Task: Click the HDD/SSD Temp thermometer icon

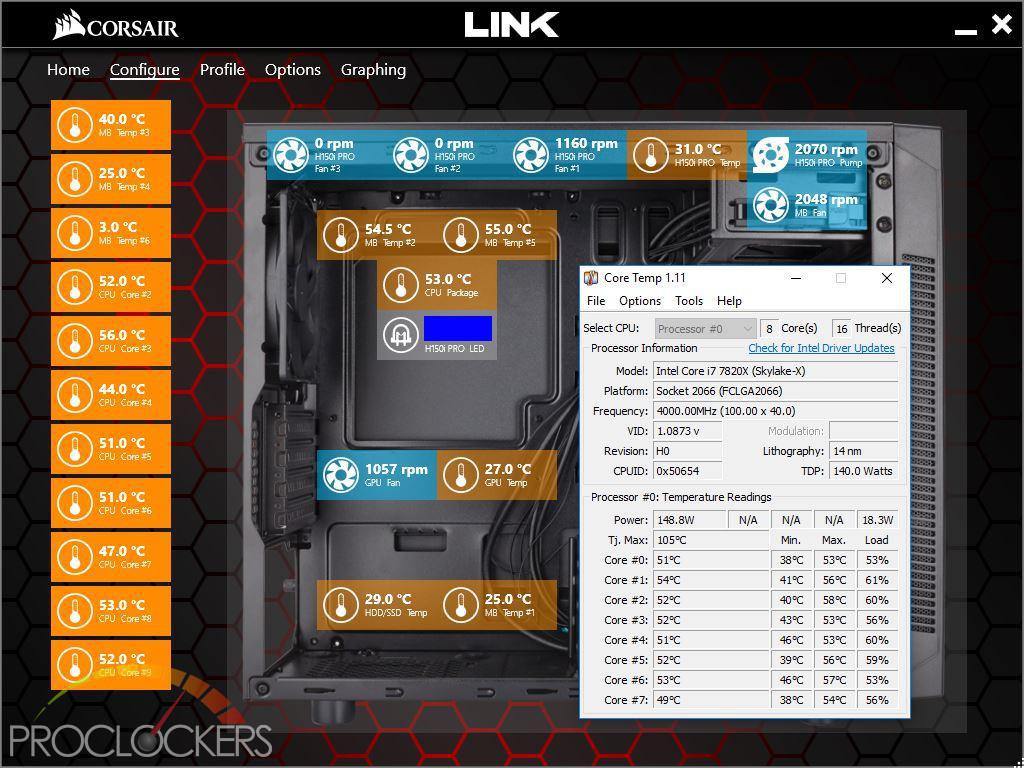Action: pyautogui.click(x=340, y=605)
